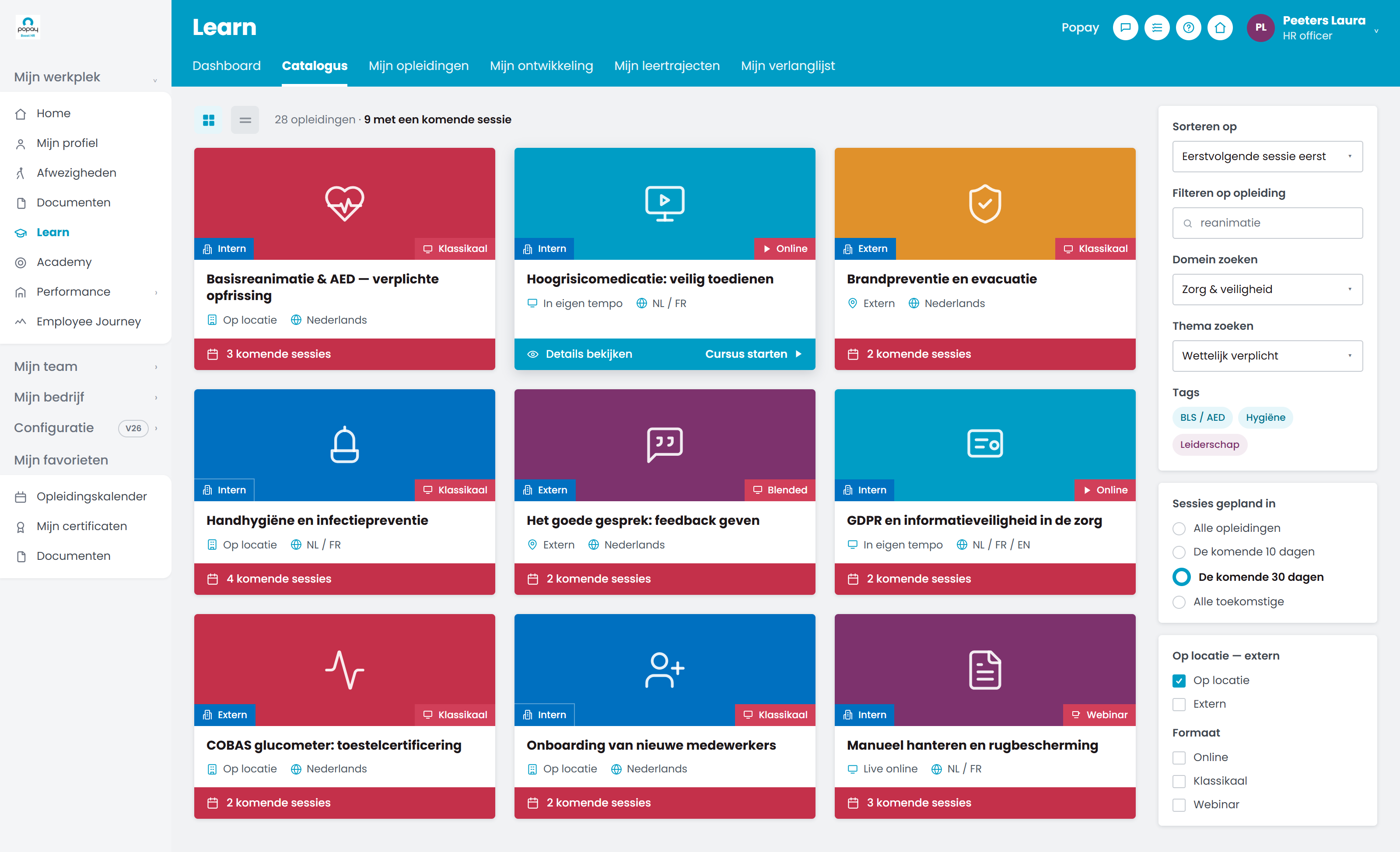Switch to list view icon

(245, 120)
